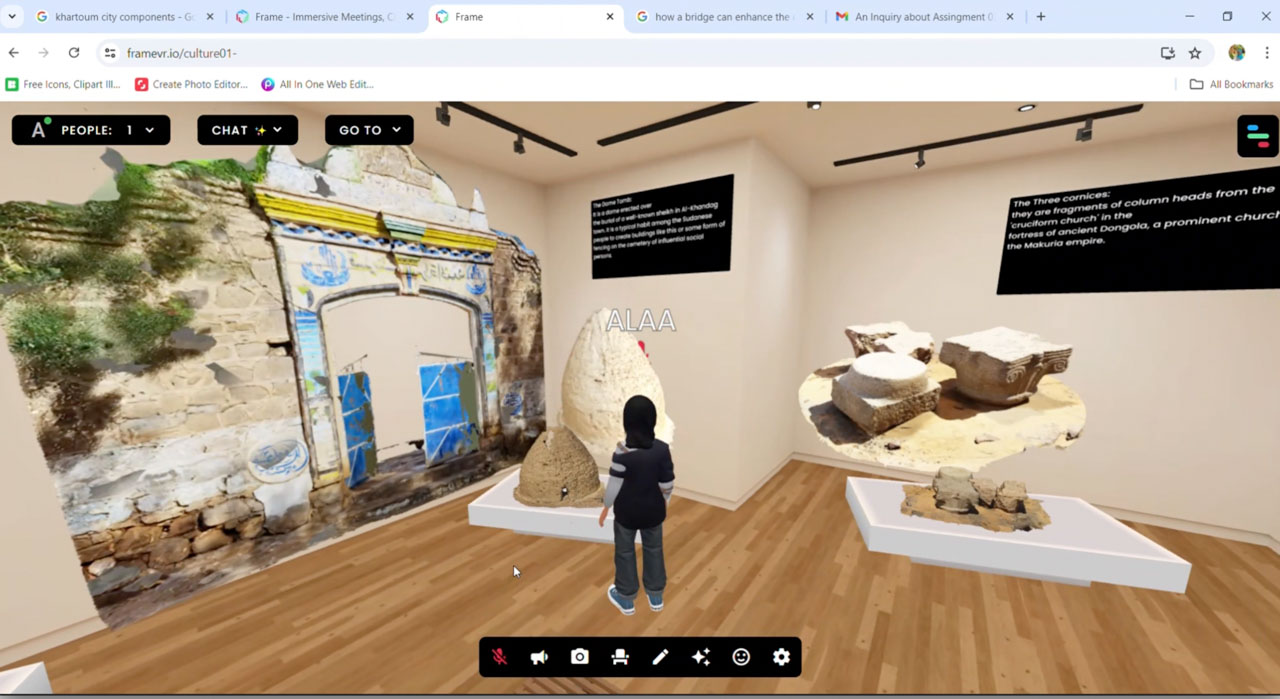
Task: Bookmark this page with the star icon
Action: click(1195, 53)
